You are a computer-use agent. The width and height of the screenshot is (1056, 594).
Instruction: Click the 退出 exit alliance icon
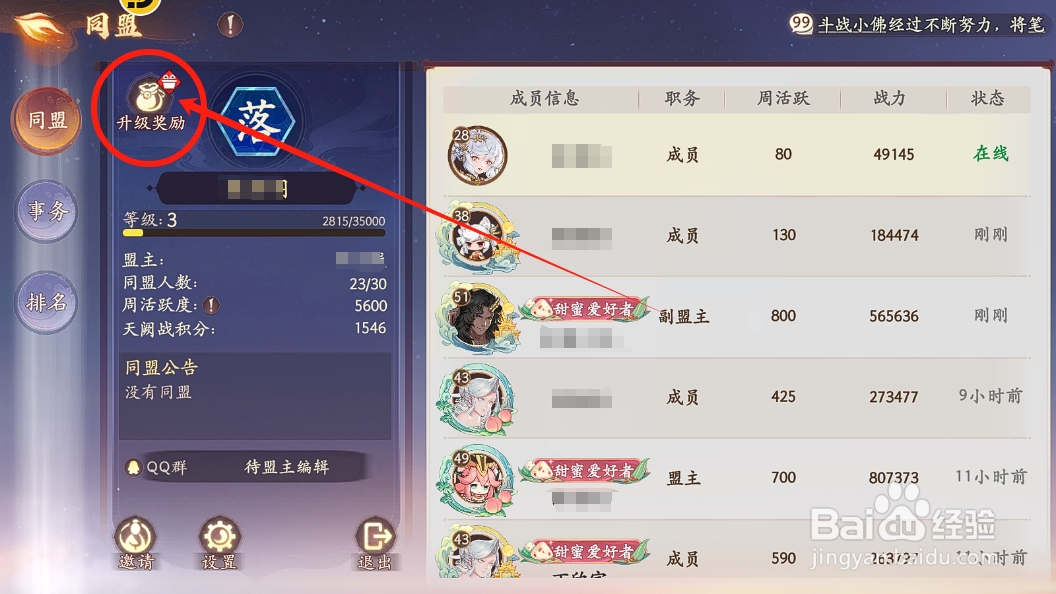[x=374, y=543]
